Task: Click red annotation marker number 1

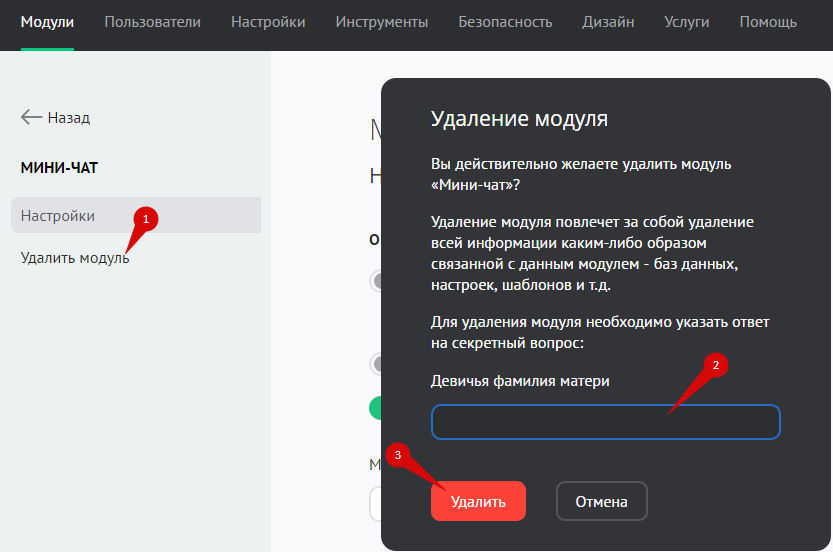Action: 146,217
